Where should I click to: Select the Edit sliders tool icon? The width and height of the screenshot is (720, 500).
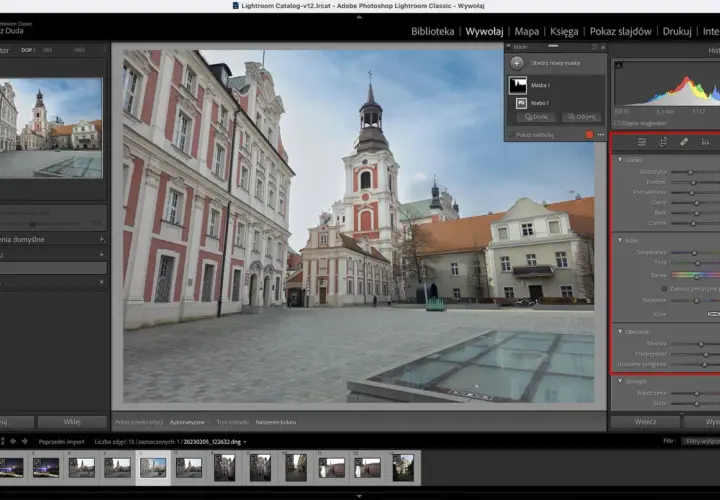coord(642,142)
